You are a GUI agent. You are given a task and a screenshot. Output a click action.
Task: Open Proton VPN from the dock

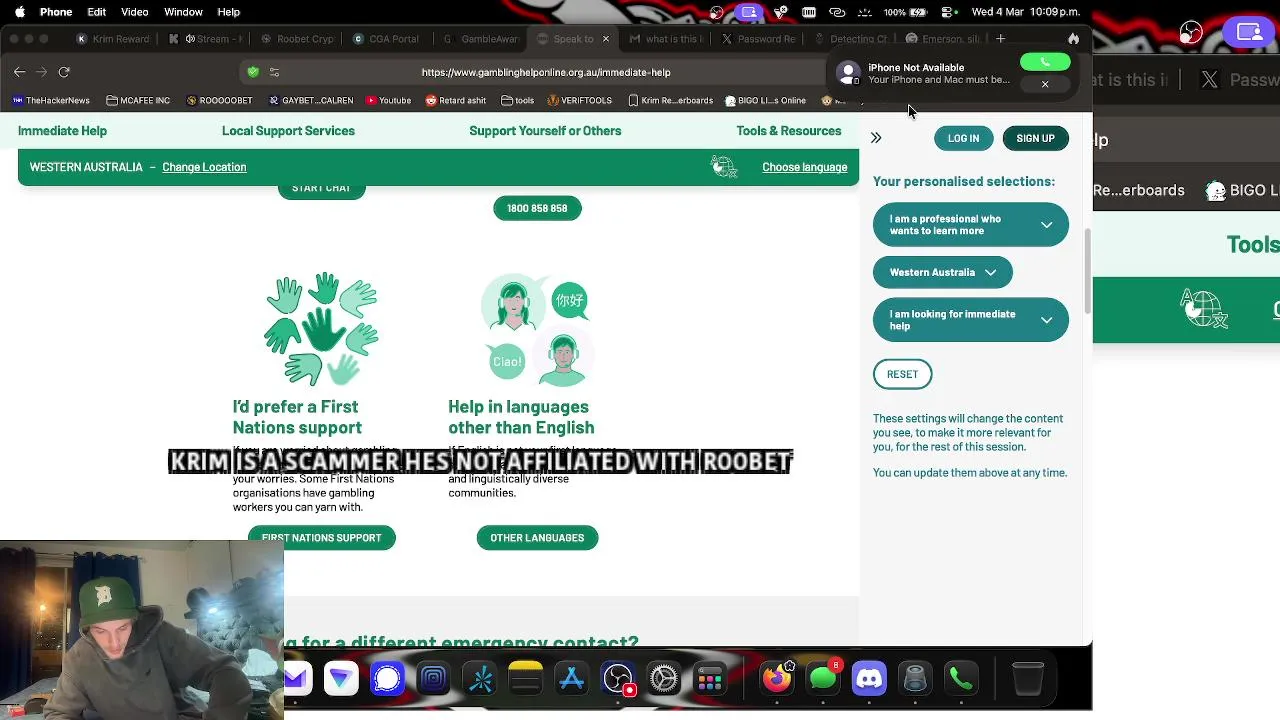341,679
